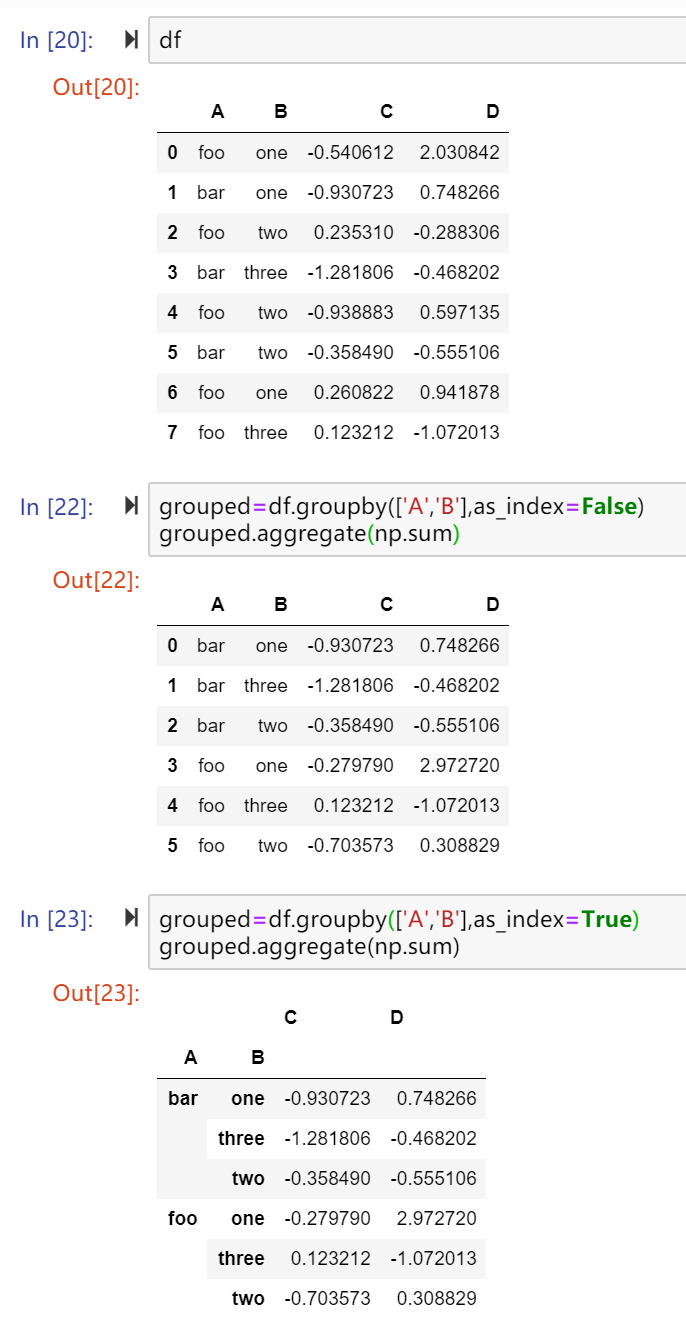The width and height of the screenshot is (686, 1327).
Task: Click the run icon beside cell In [23]
Action: (131, 919)
